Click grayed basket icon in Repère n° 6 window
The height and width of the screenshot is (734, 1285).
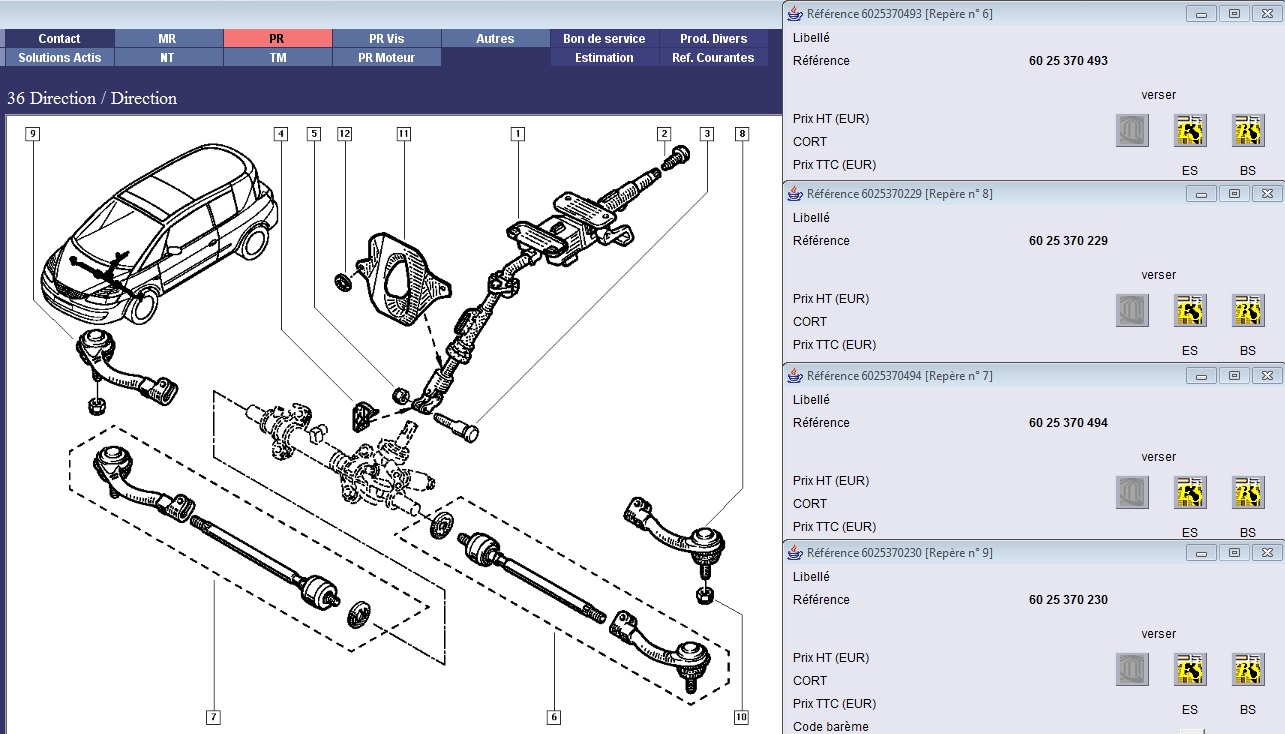1132,131
